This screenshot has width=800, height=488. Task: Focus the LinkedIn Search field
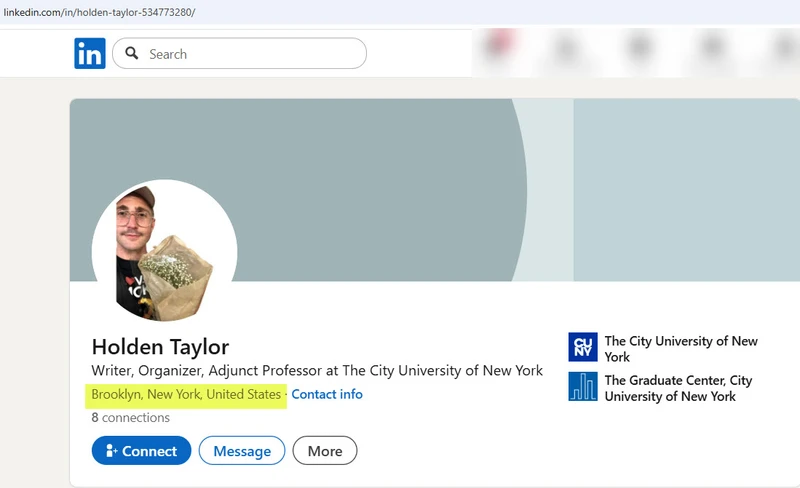pos(239,53)
